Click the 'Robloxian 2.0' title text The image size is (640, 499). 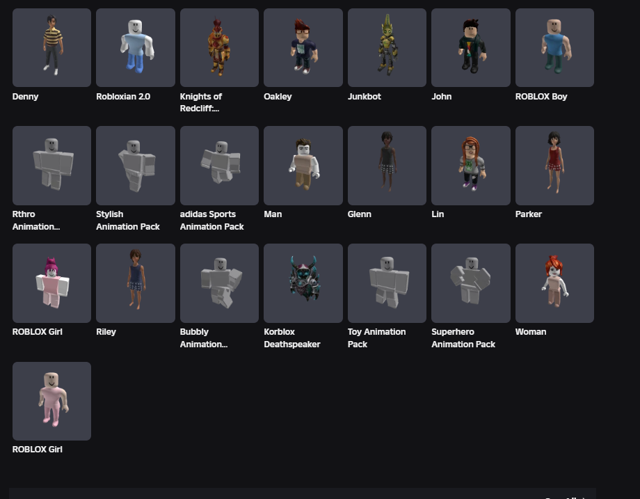click(x=123, y=97)
